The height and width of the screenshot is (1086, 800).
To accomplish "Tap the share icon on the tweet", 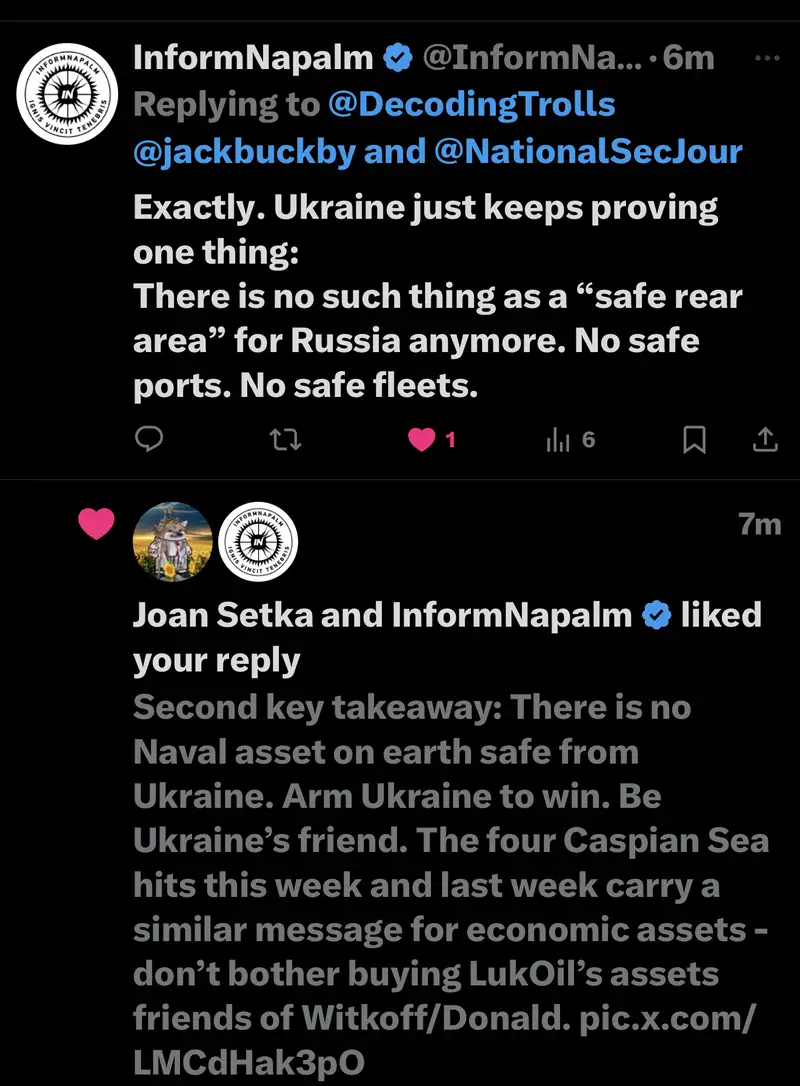I will tap(763, 439).
